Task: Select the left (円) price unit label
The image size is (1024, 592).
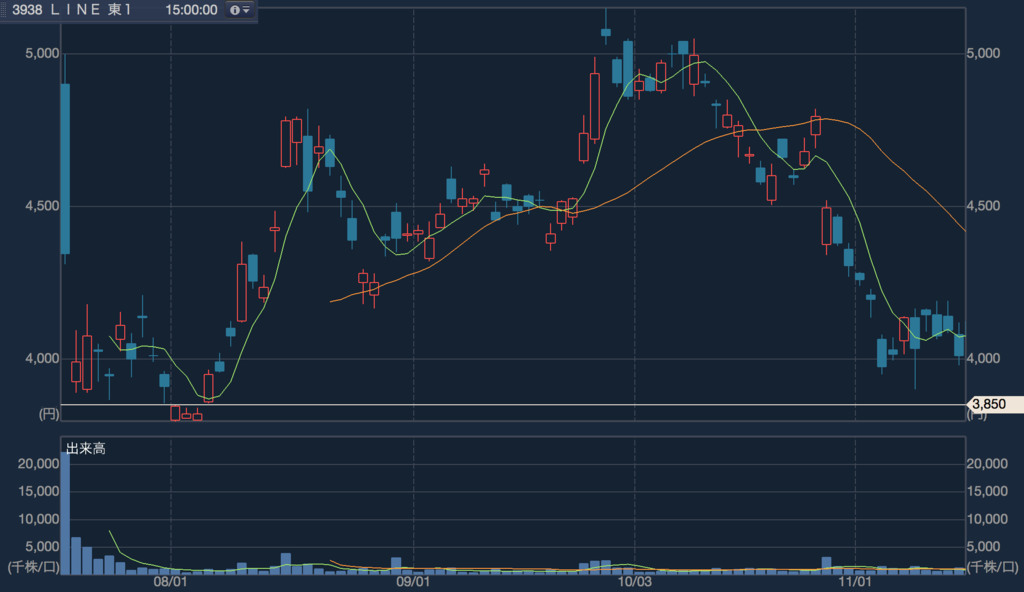Action: click(49, 414)
